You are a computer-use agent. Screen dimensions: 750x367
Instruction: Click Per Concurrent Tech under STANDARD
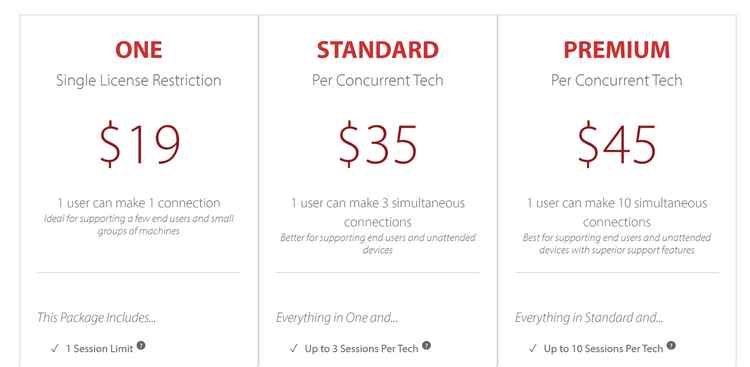pos(377,80)
